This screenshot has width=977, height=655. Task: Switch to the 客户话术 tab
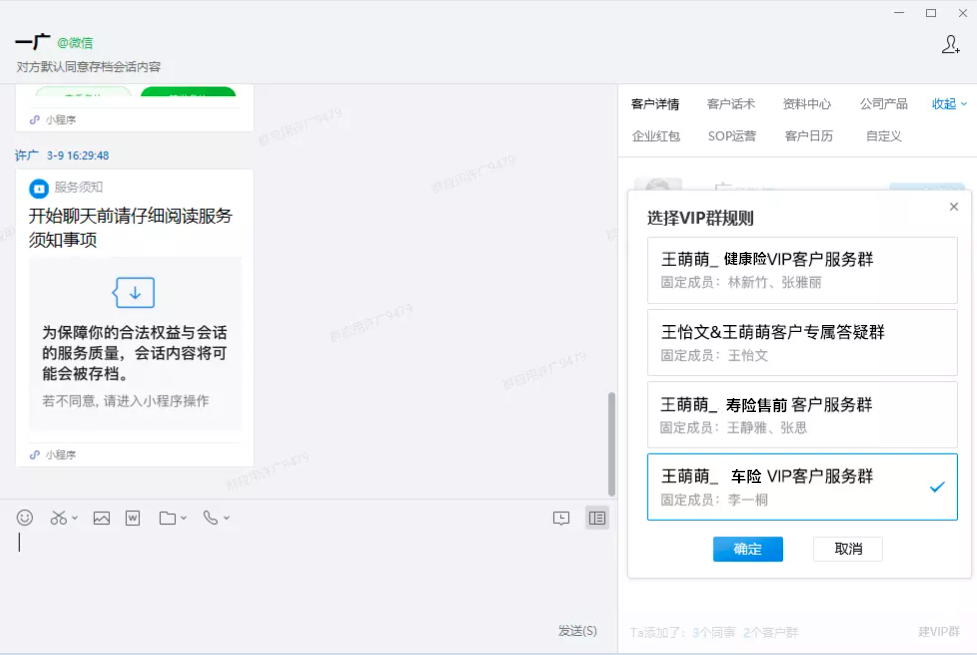pos(731,104)
